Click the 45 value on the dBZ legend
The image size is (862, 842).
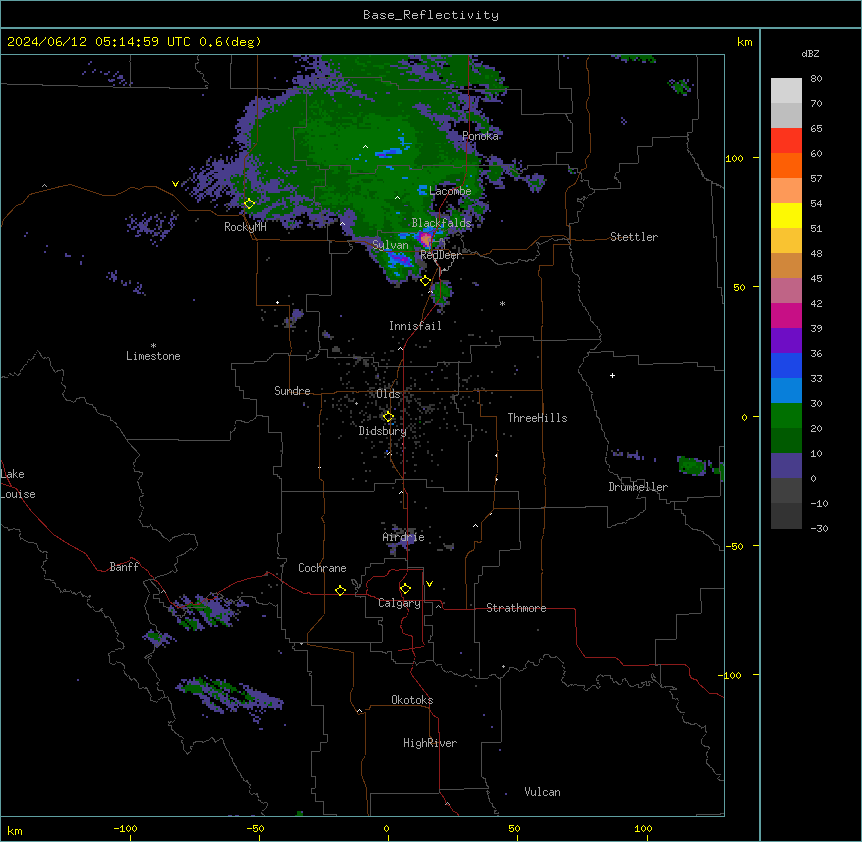[816, 279]
